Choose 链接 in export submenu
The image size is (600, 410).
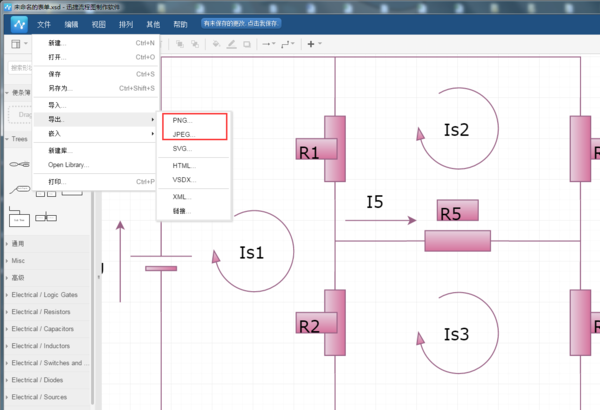click(194, 211)
